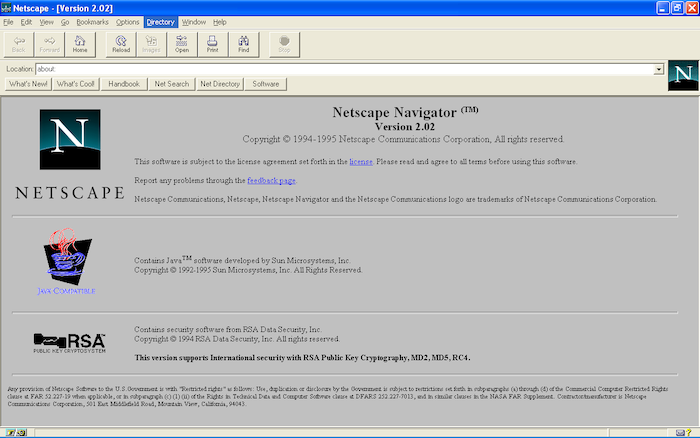700x438 pixels.
Task: Click the Software directory button
Action: (266, 84)
